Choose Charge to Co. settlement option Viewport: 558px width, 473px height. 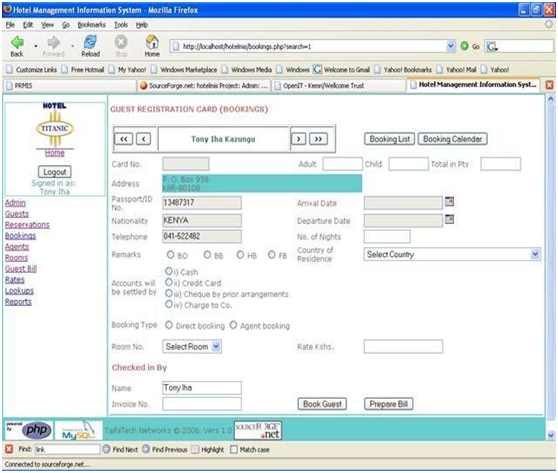pyautogui.click(x=169, y=304)
